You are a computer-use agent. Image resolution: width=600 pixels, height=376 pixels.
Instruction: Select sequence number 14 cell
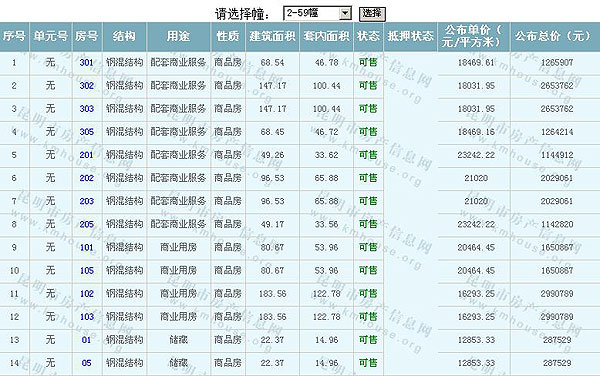pyautogui.click(x=14, y=363)
